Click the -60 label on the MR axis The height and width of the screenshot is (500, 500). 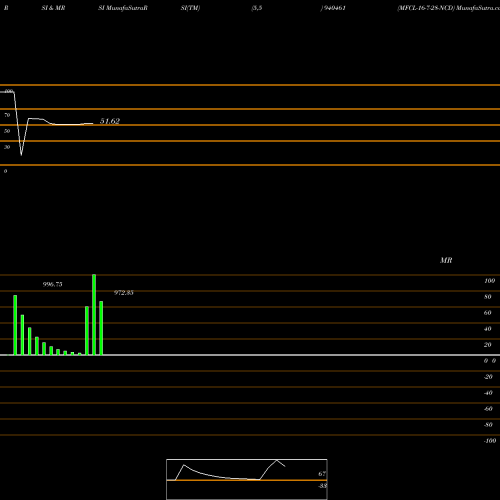pyautogui.click(x=488, y=409)
